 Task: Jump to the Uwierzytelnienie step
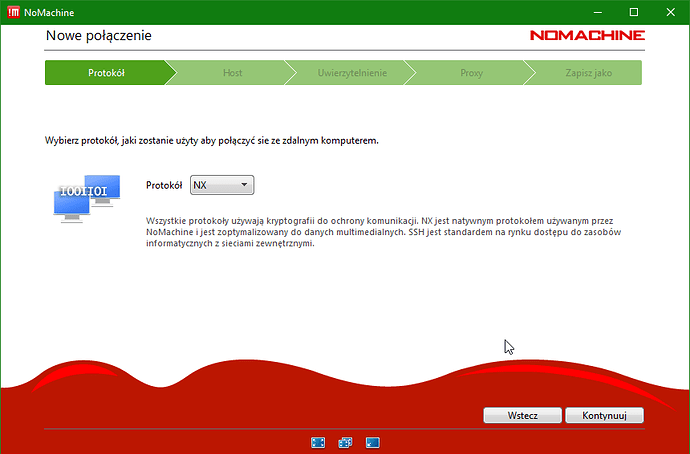pos(352,73)
